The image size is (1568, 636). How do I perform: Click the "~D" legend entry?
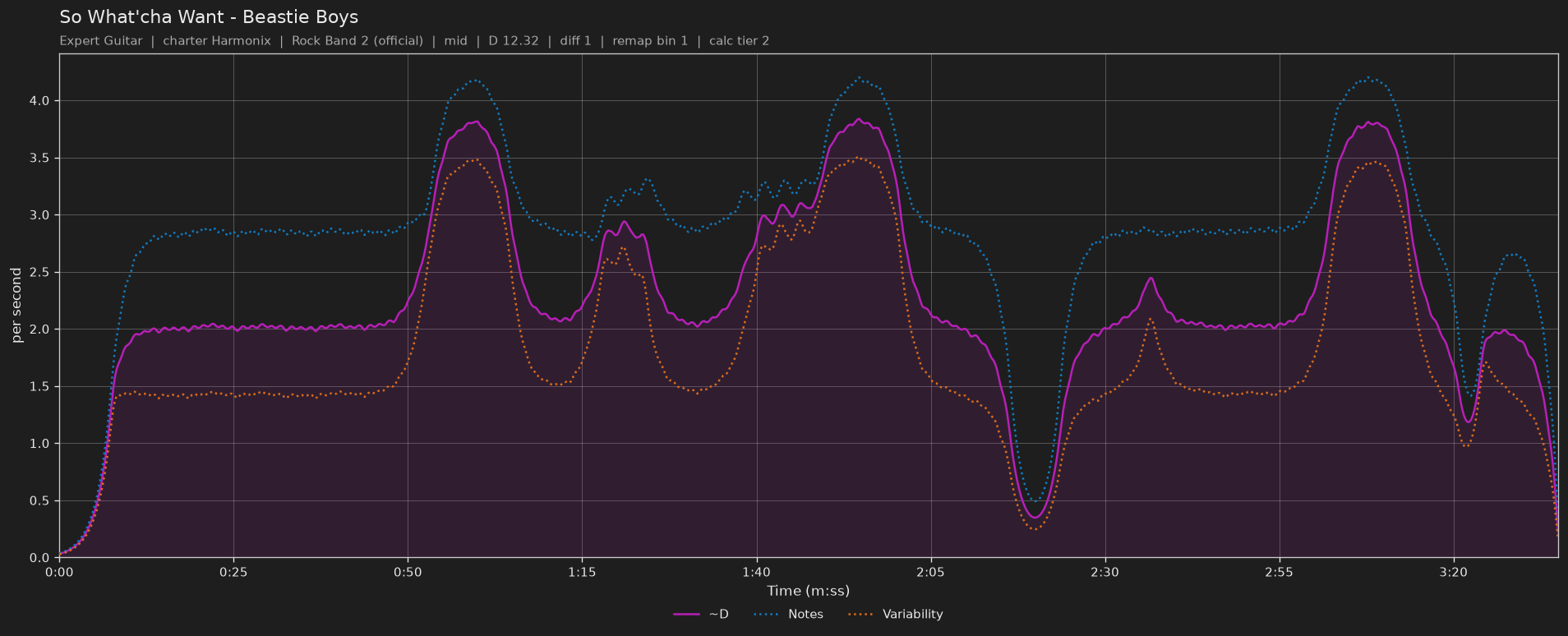701,615
